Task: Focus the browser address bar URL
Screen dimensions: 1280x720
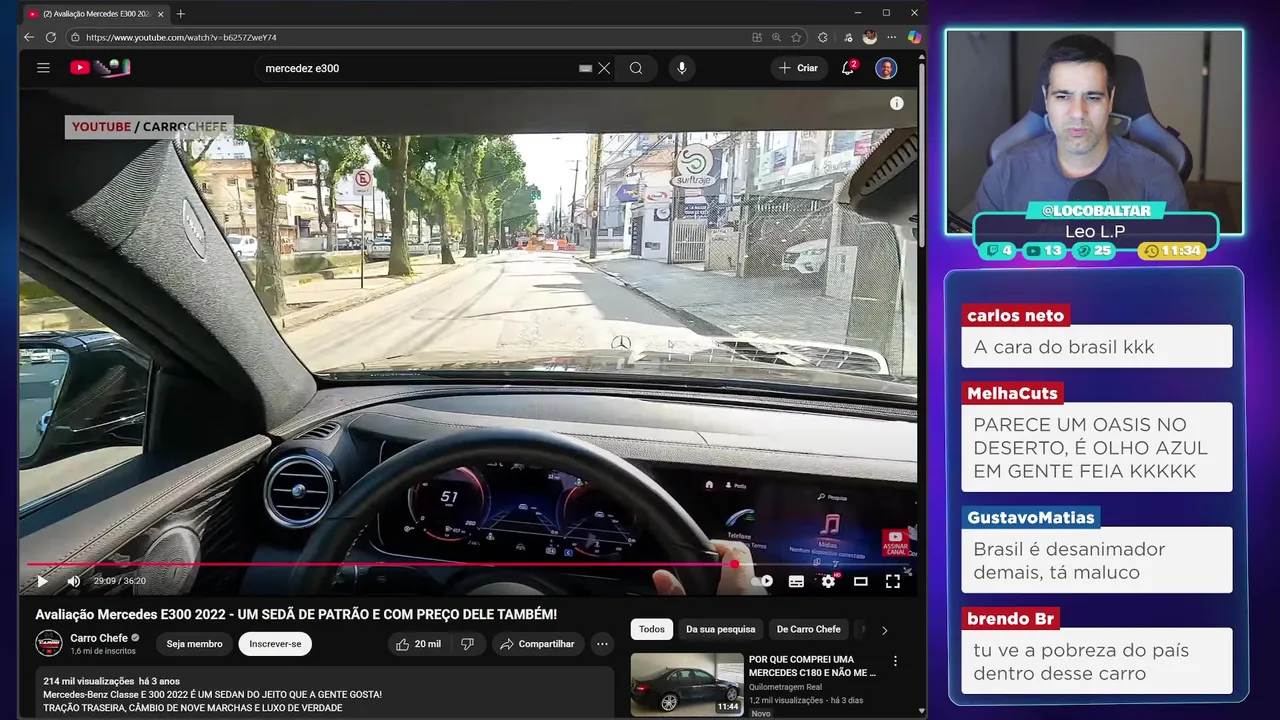Action: 181,37
